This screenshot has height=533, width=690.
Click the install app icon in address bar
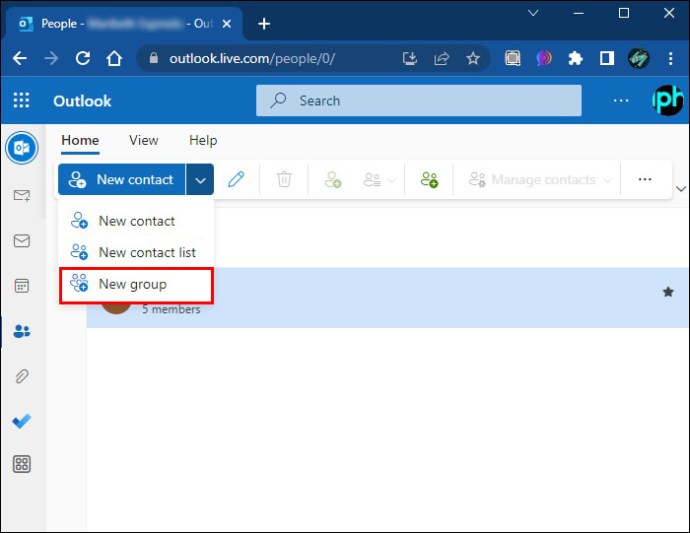(x=410, y=58)
